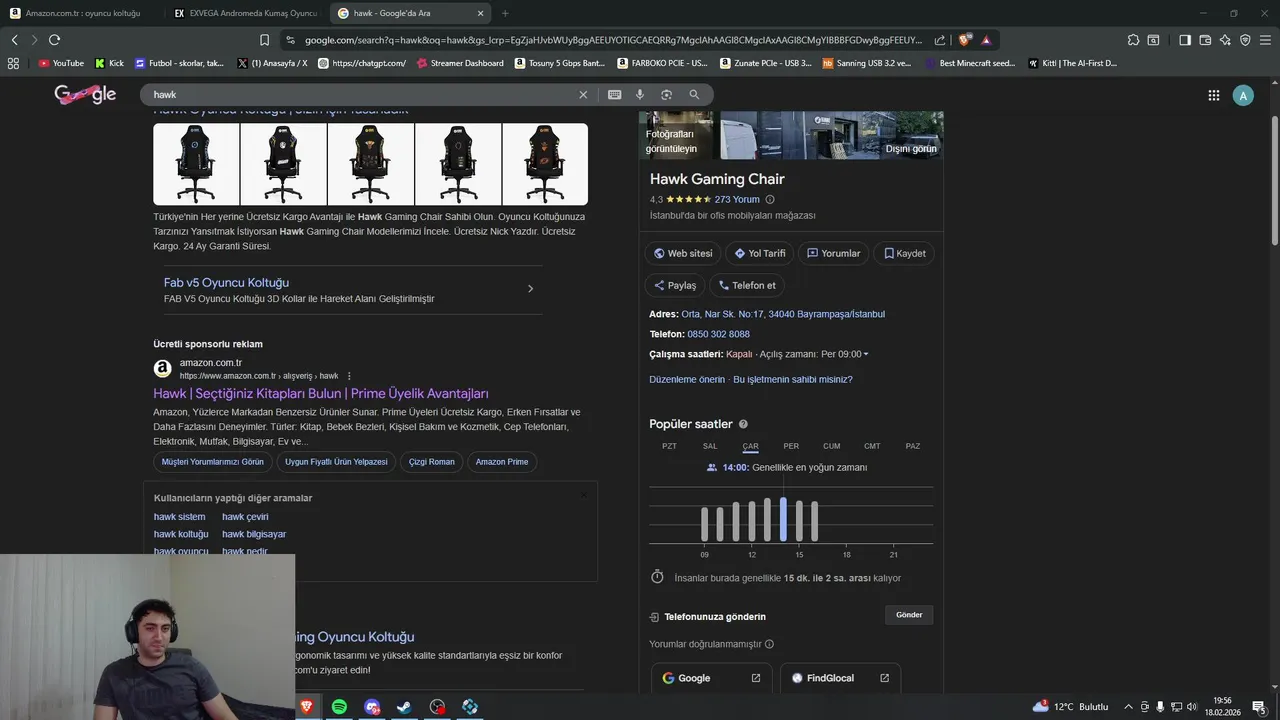Save the place with Kaydet button
This screenshot has height=720, width=1280.
point(904,253)
